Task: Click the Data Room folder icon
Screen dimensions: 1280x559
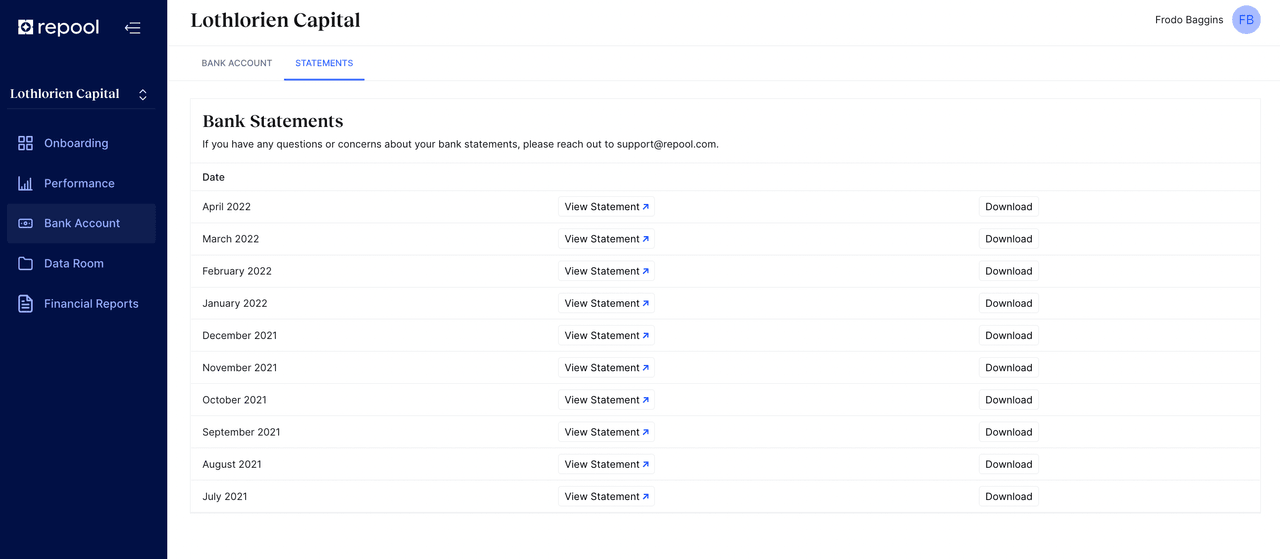Action: click(x=26, y=263)
